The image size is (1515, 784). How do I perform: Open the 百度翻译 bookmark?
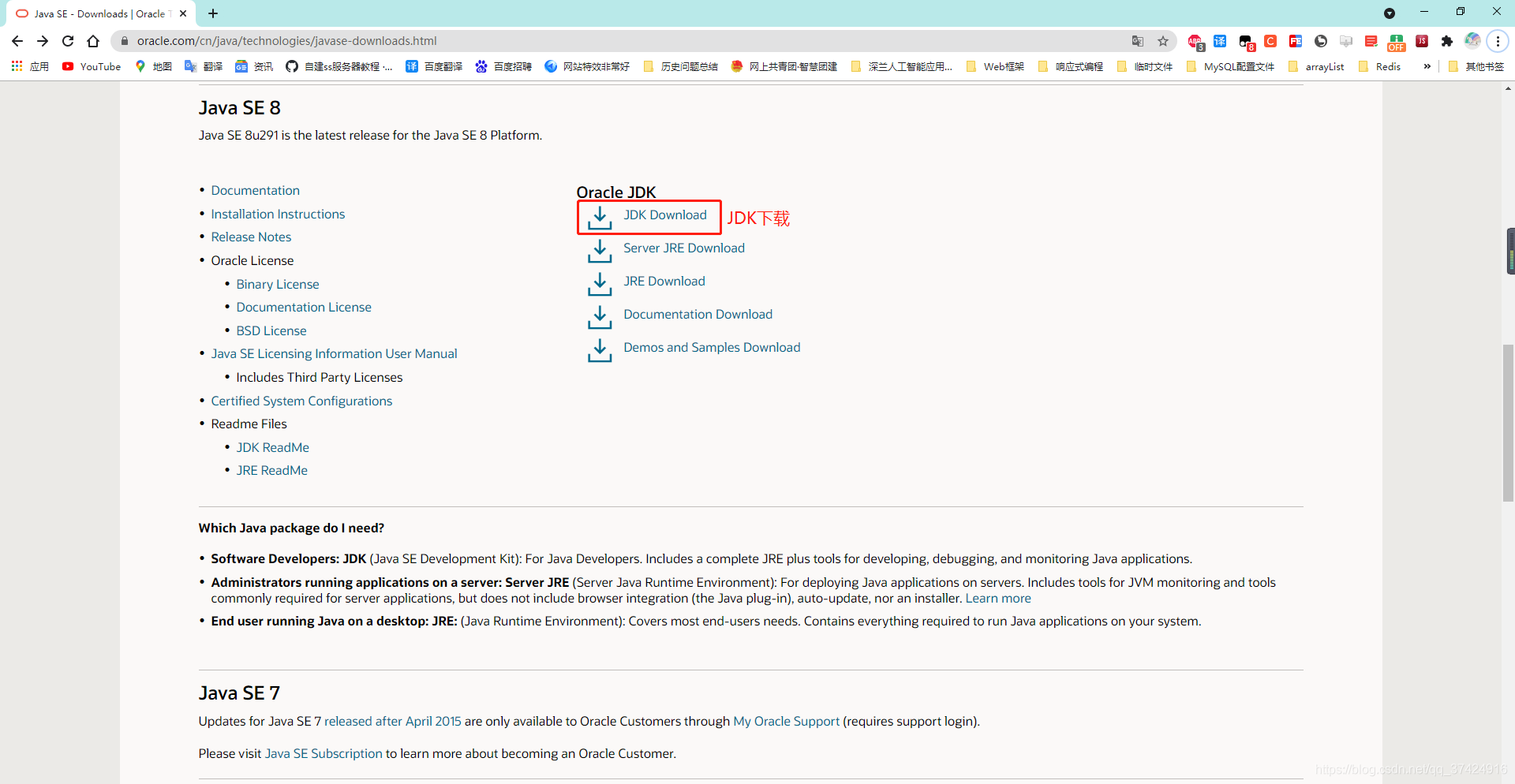(x=434, y=66)
